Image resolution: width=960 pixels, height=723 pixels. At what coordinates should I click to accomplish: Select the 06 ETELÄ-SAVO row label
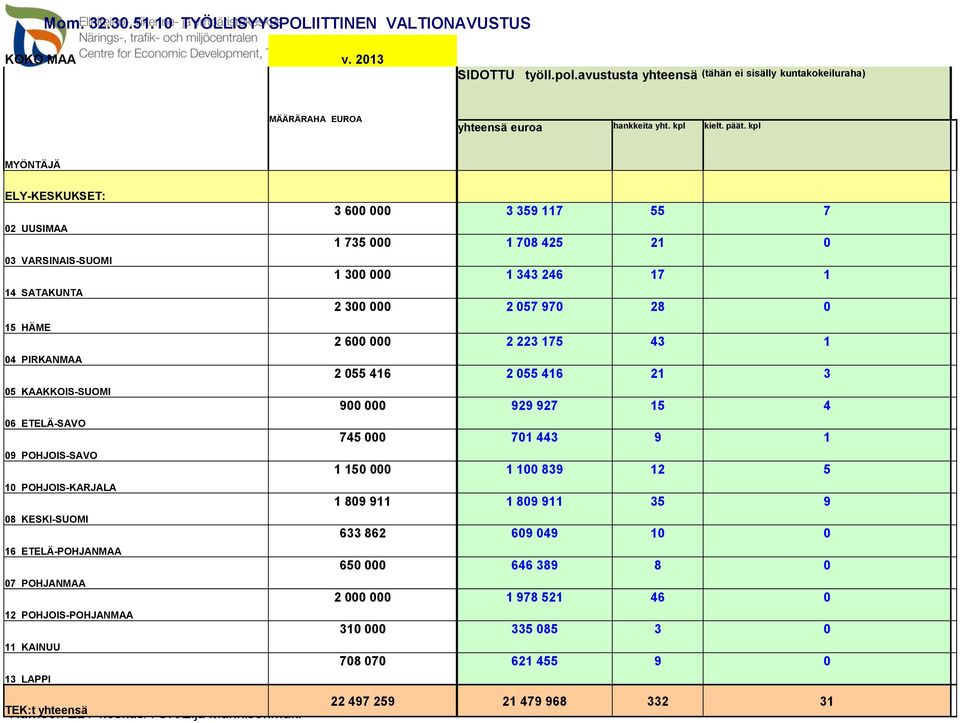[45, 423]
